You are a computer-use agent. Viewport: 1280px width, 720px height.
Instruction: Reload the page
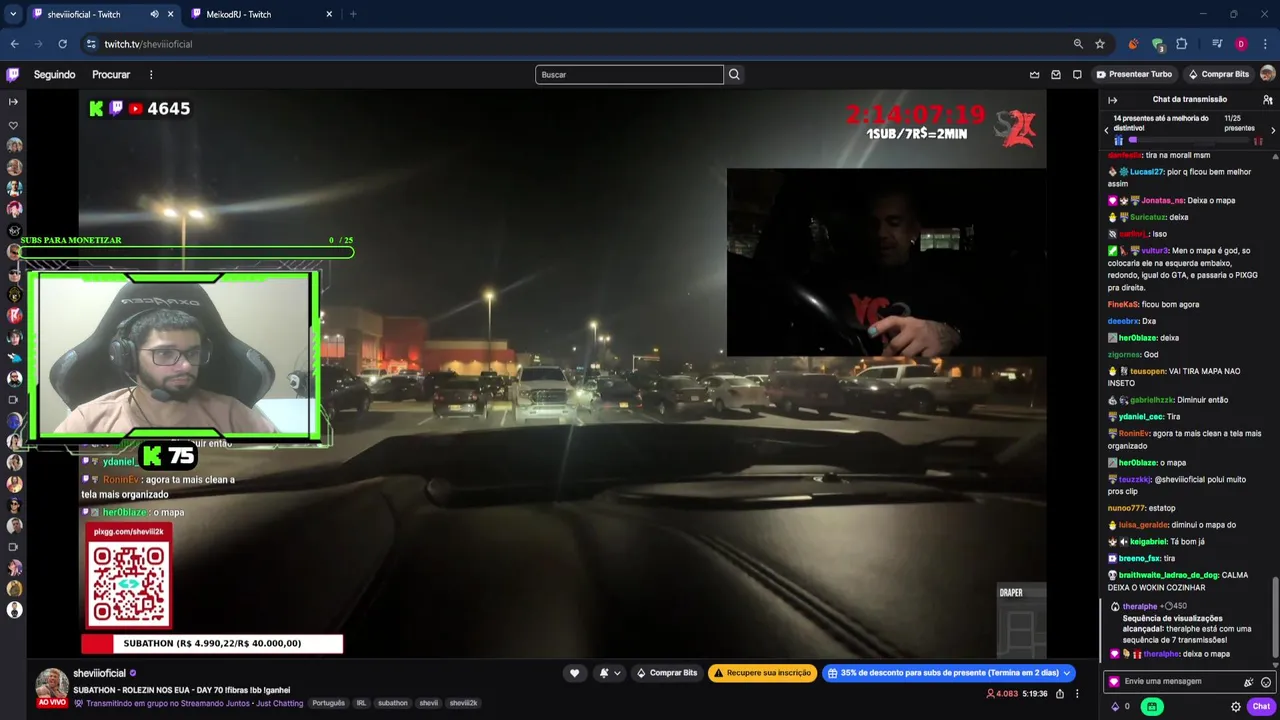pyautogui.click(x=62, y=44)
